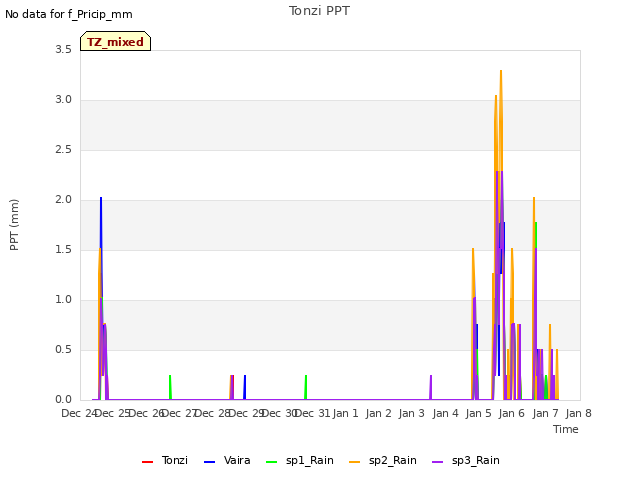Click the 'No data for f_Pricip_mm' message
Image resolution: width=640 pixels, height=480 pixels.
click(x=69, y=14)
